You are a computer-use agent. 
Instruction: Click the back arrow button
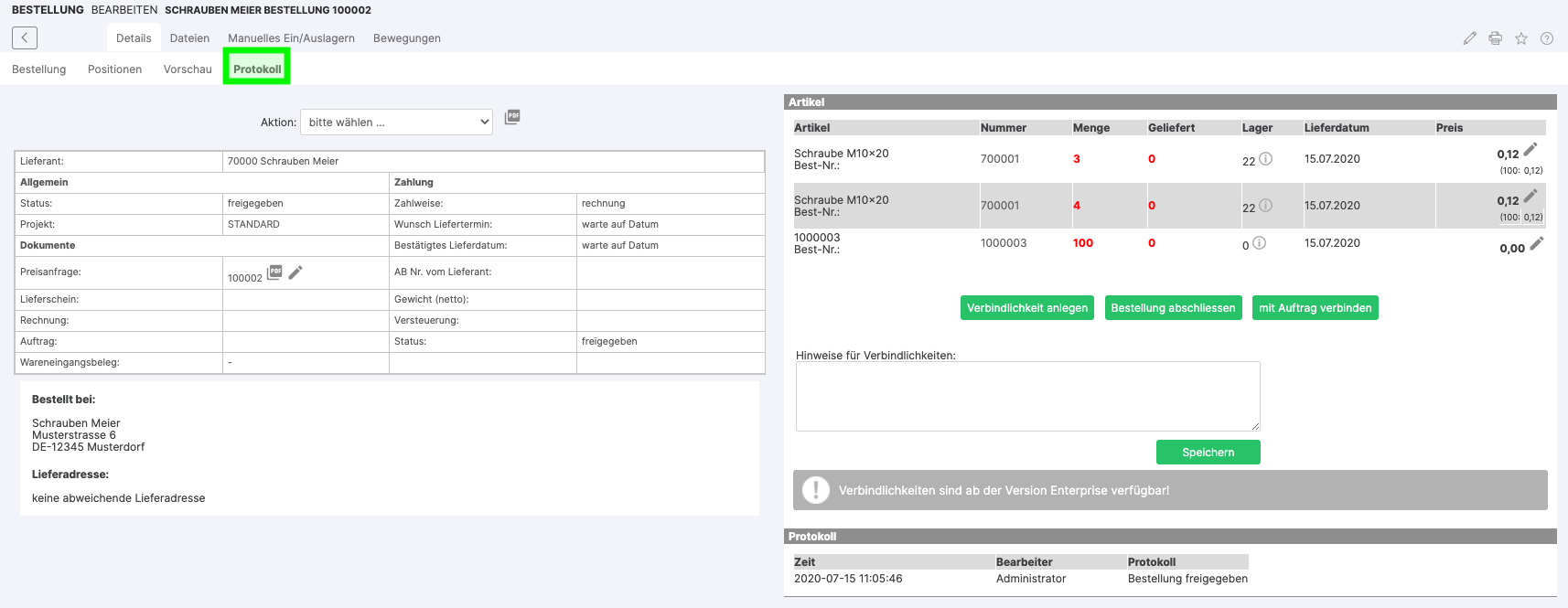click(x=25, y=37)
